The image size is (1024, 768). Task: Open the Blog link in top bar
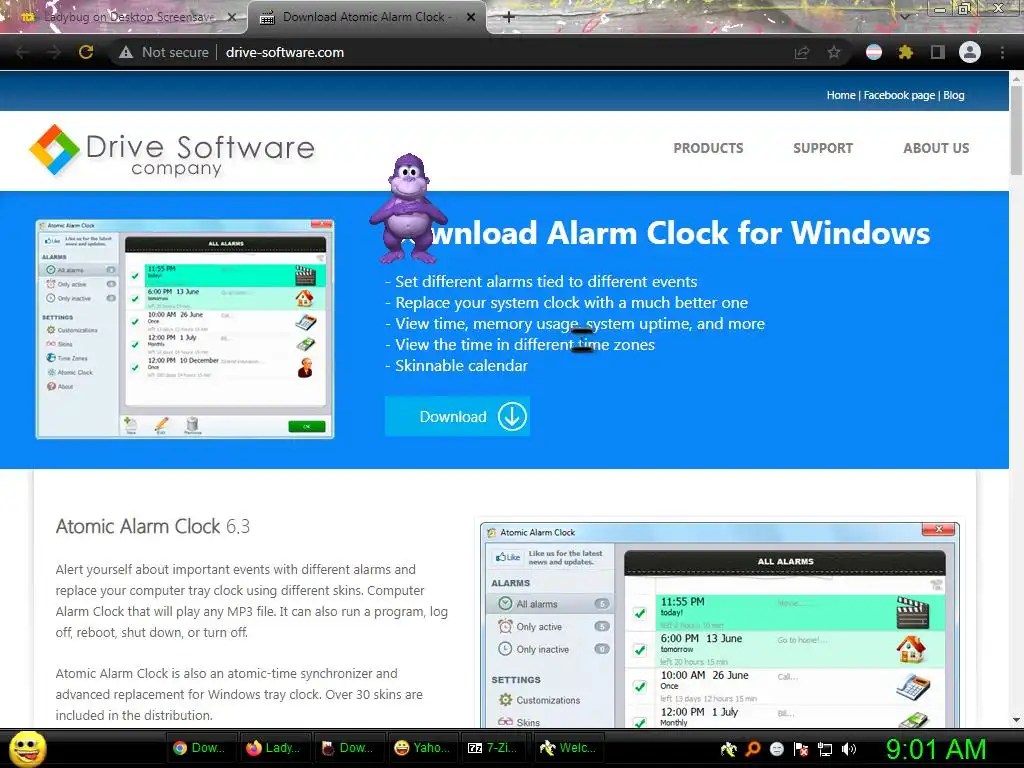click(953, 95)
